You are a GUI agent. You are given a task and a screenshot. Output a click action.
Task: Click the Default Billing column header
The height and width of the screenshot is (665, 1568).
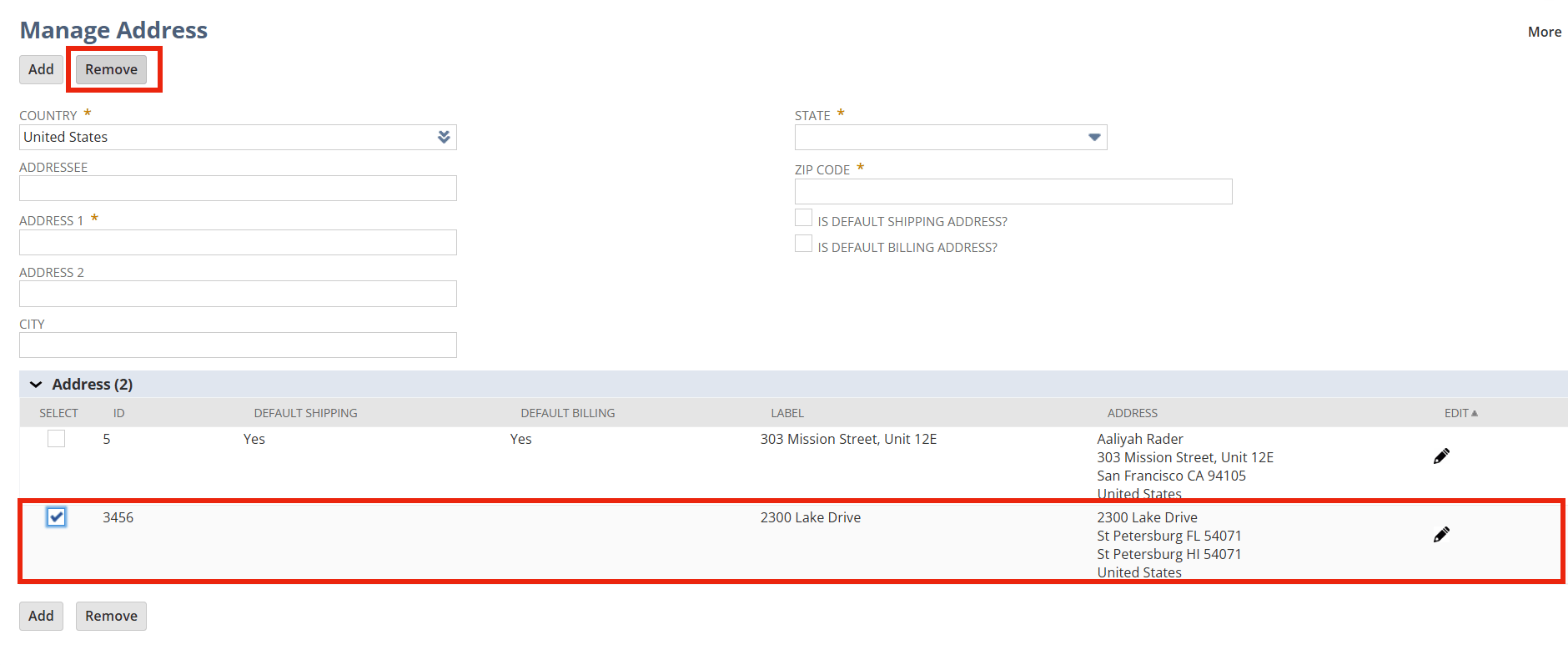pos(568,413)
